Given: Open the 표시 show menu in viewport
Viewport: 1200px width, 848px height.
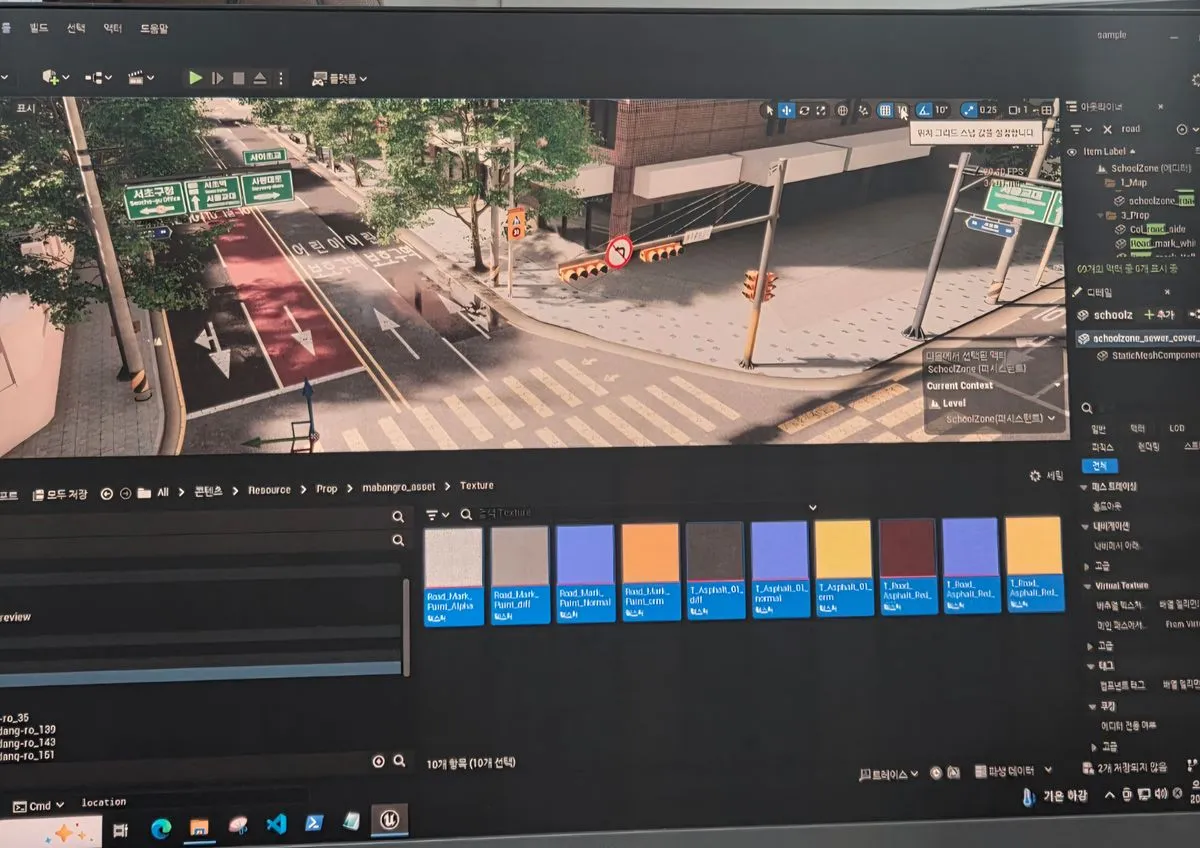Looking at the screenshot, I should click(x=25, y=108).
